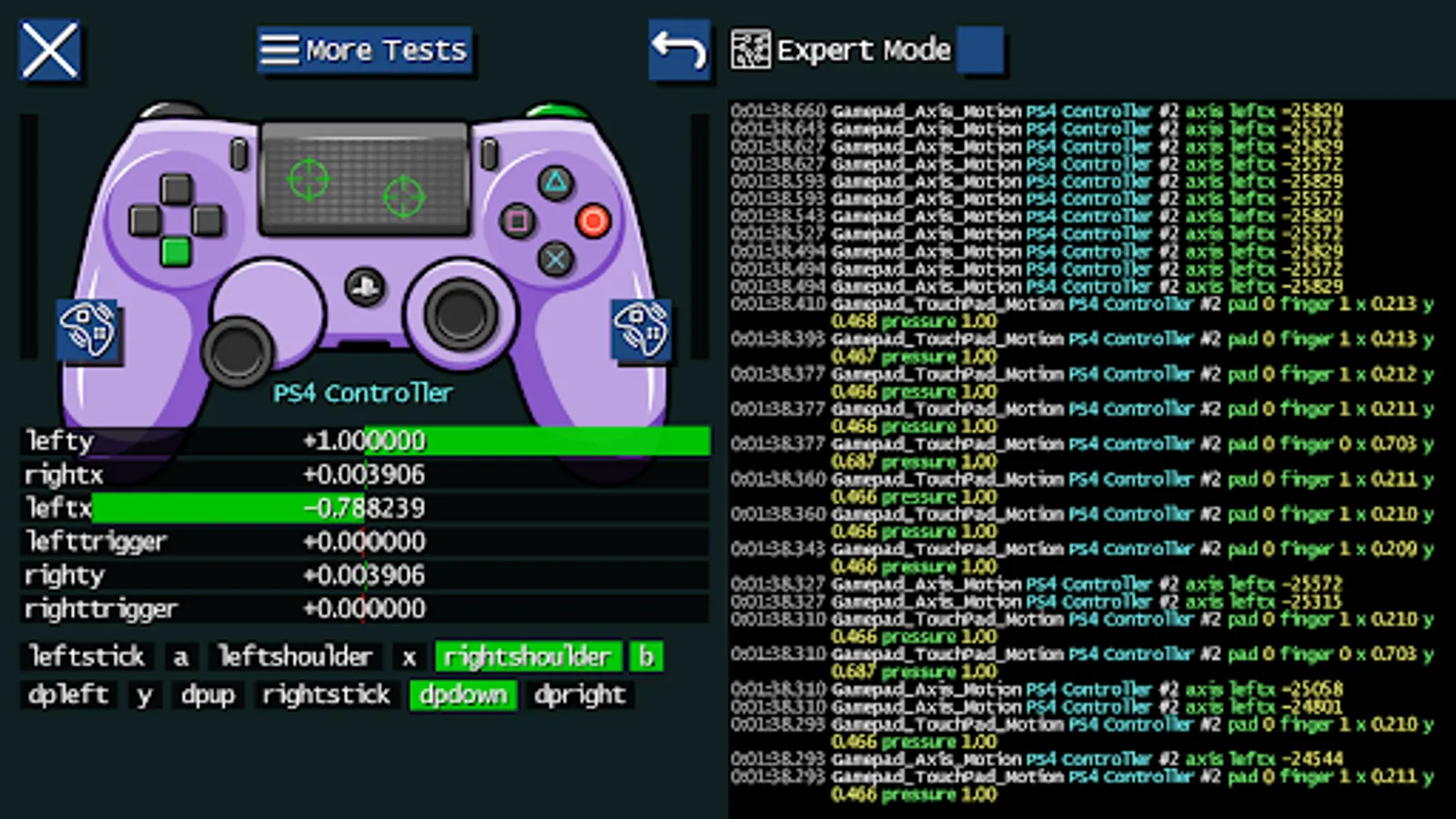This screenshot has height=819, width=1456.
Task: Click the highlighted 'b' button label
Action: point(646,656)
